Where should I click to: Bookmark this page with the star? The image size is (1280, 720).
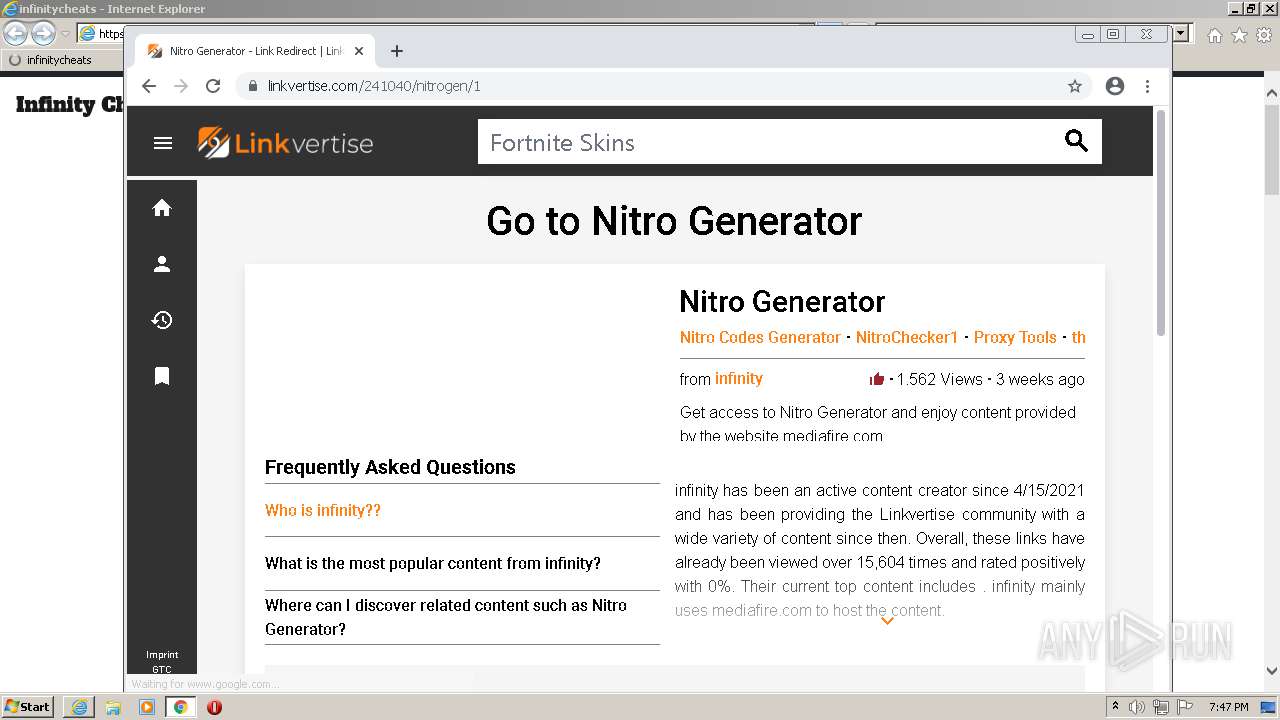tap(1075, 86)
